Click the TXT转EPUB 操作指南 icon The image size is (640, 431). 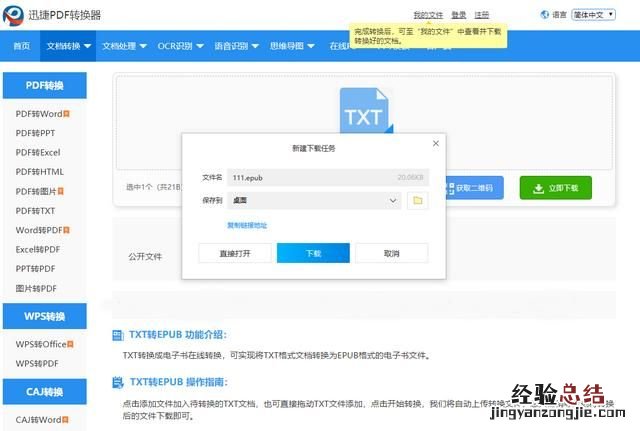point(118,382)
